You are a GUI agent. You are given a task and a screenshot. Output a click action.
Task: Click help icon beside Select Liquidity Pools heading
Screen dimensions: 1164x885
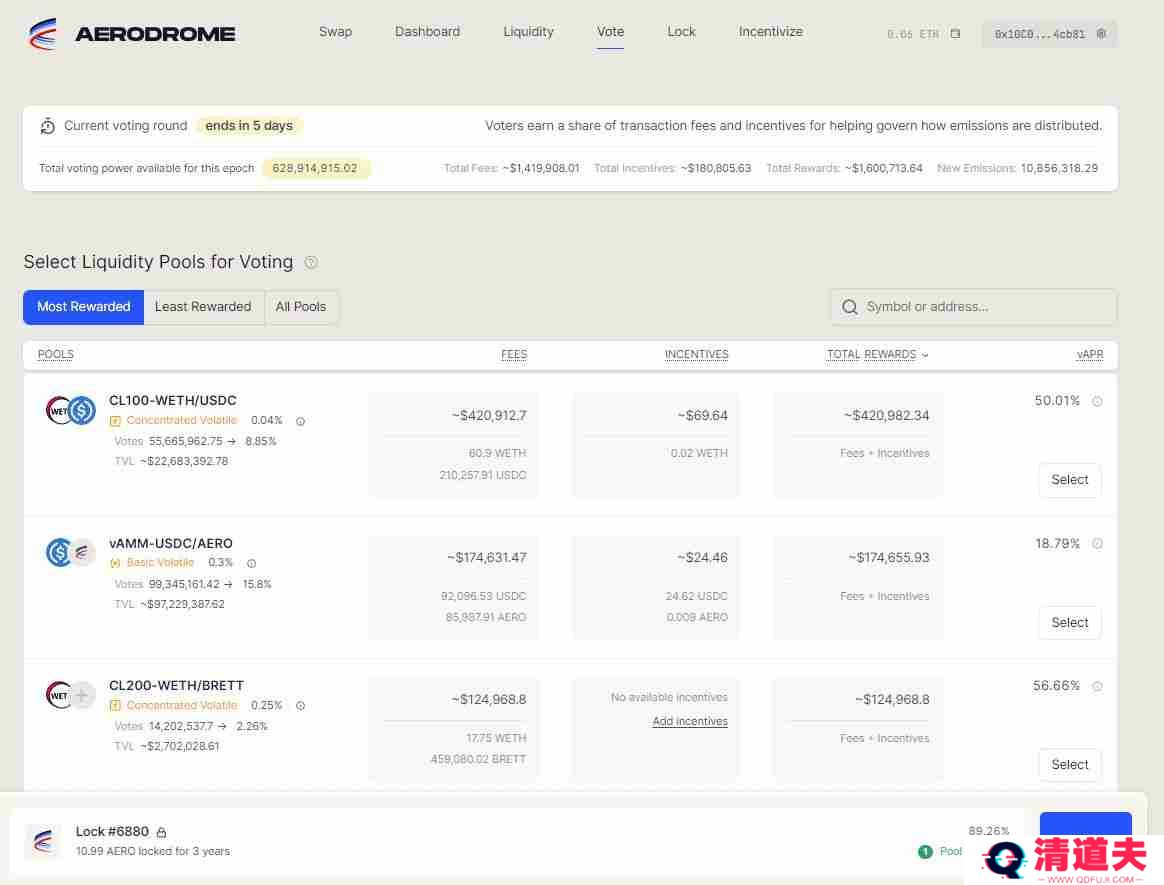[x=311, y=263]
